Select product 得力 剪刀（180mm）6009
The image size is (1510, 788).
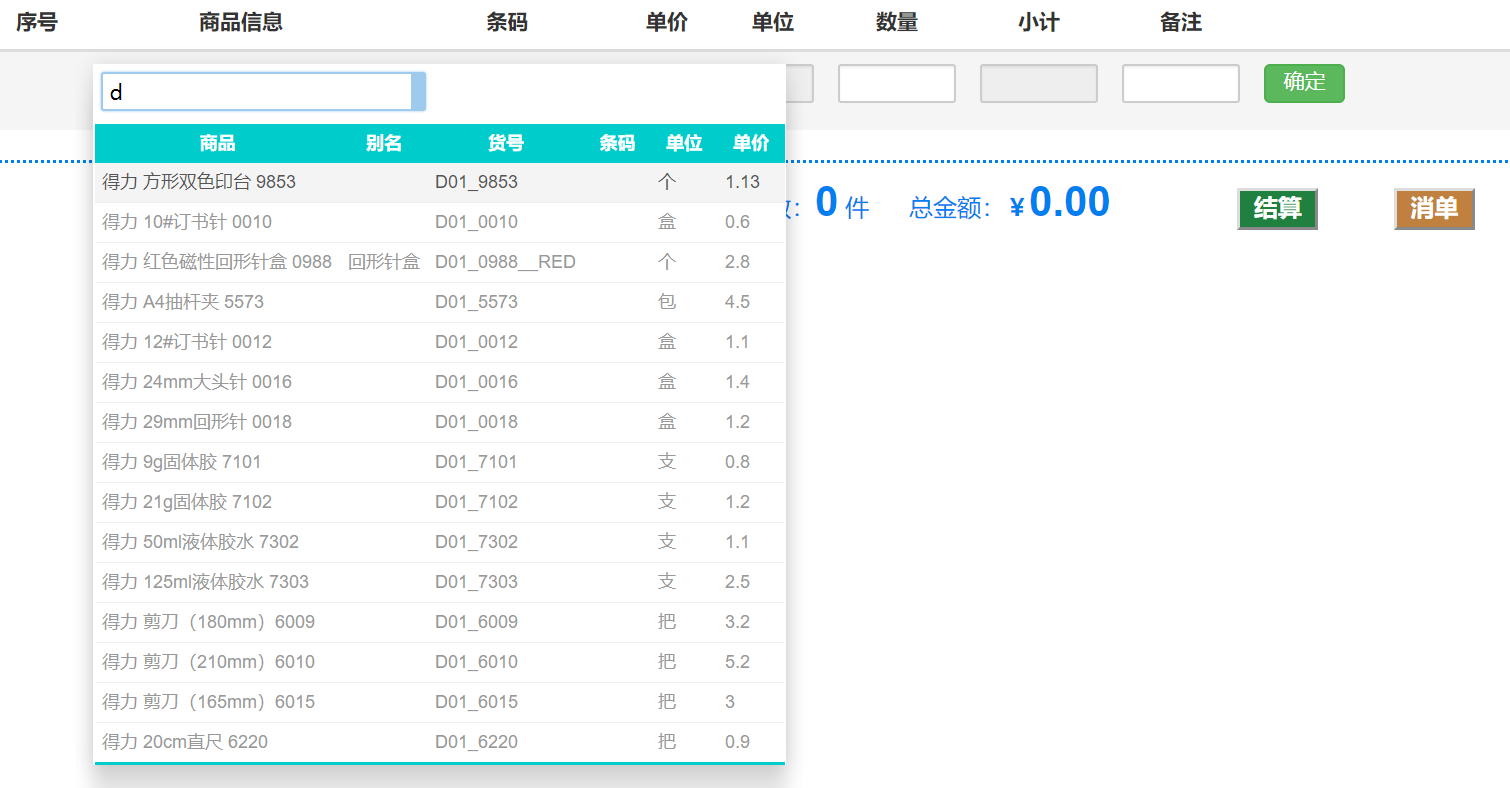tap(440, 622)
